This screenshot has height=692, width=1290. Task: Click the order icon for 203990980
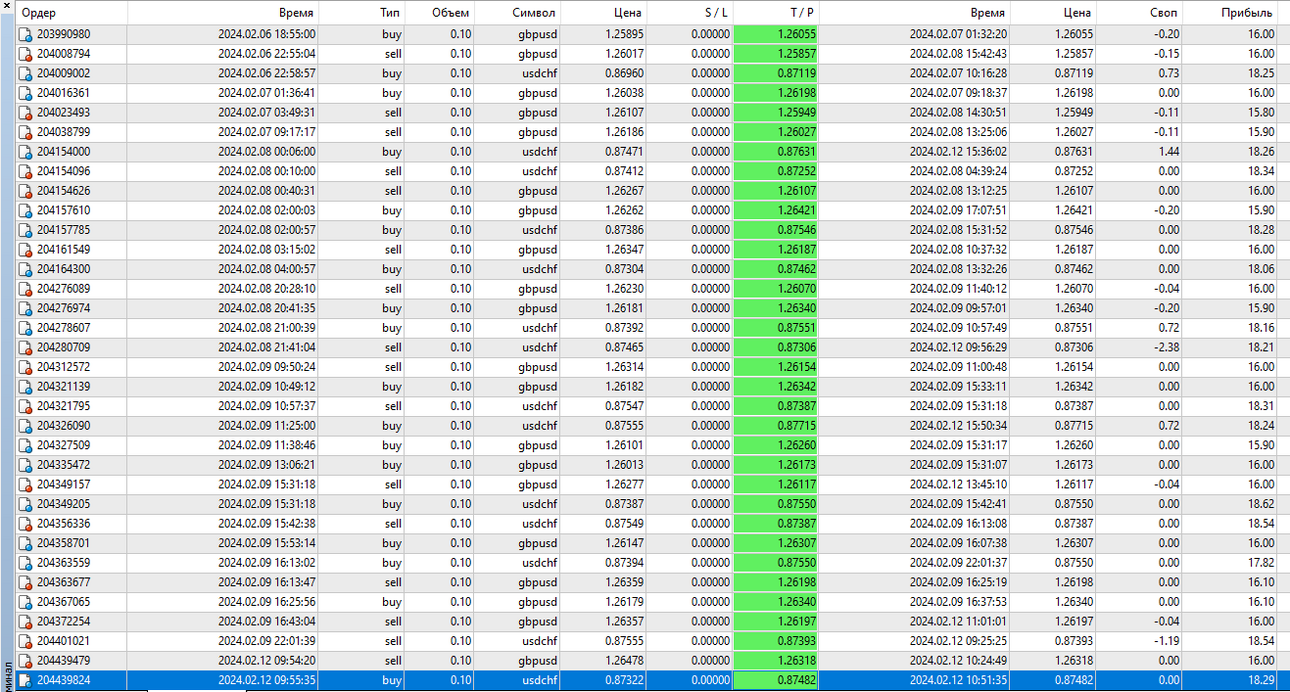click(26, 34)
